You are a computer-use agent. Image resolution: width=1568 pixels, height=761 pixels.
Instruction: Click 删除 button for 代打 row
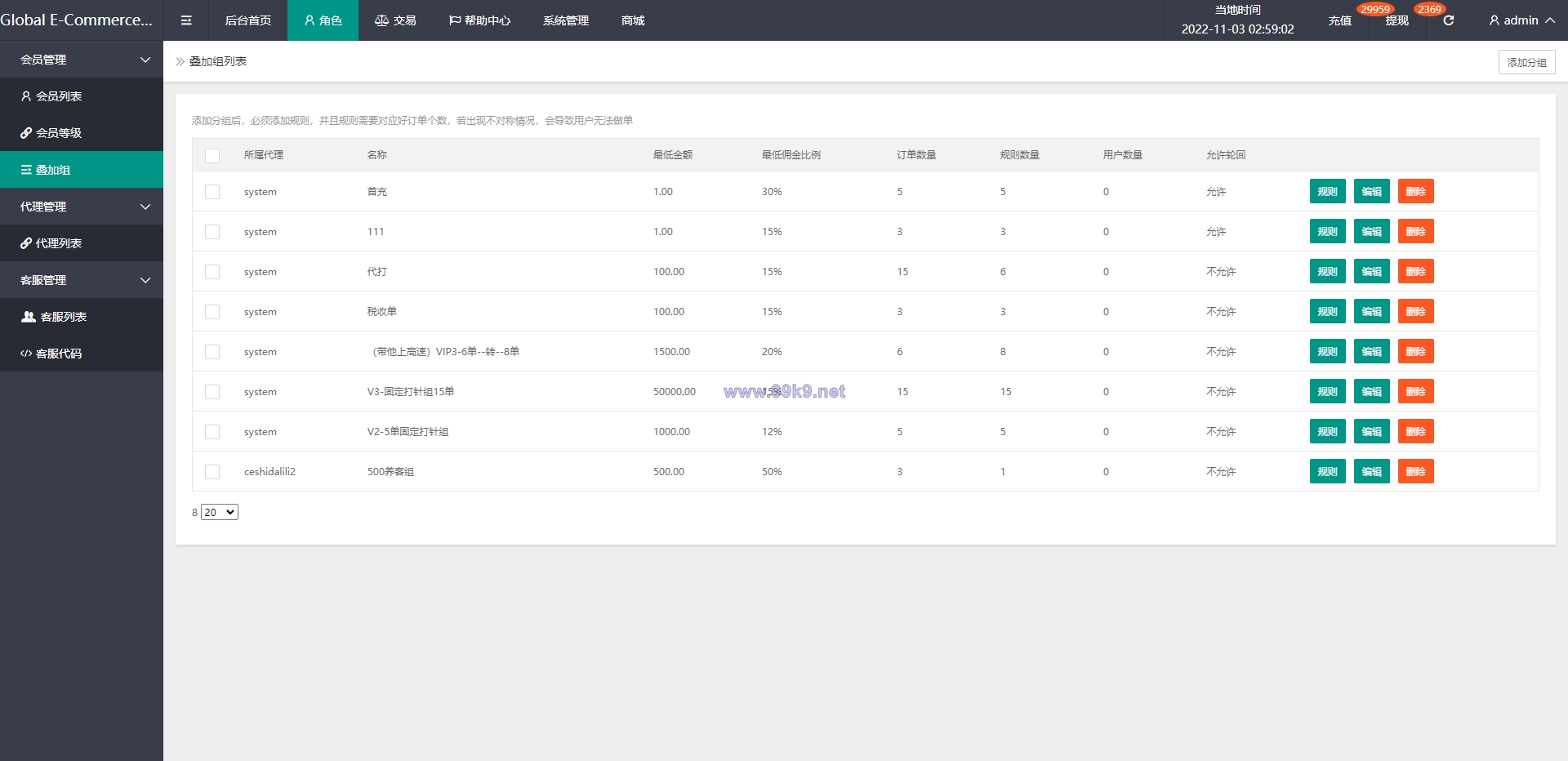click(1416, 272)
